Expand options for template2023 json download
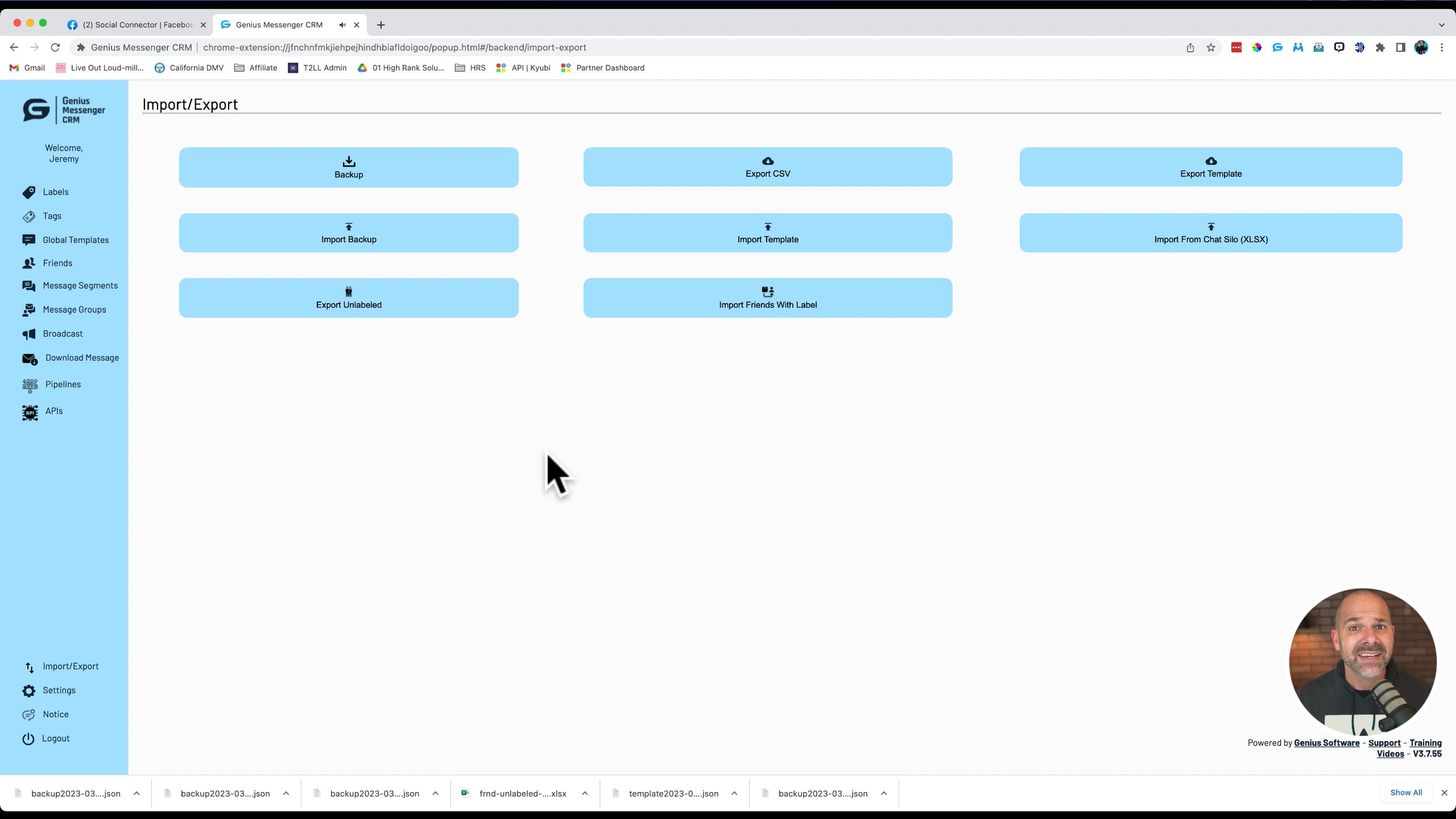This screenshot has width=1456, height=819. click(x=734, y=793)
